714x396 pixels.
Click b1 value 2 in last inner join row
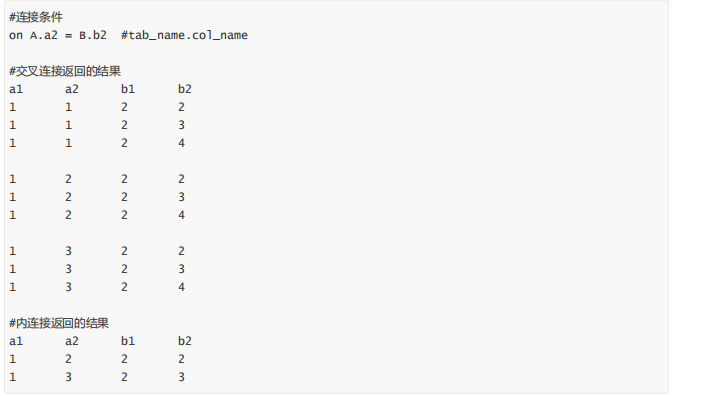124,377
